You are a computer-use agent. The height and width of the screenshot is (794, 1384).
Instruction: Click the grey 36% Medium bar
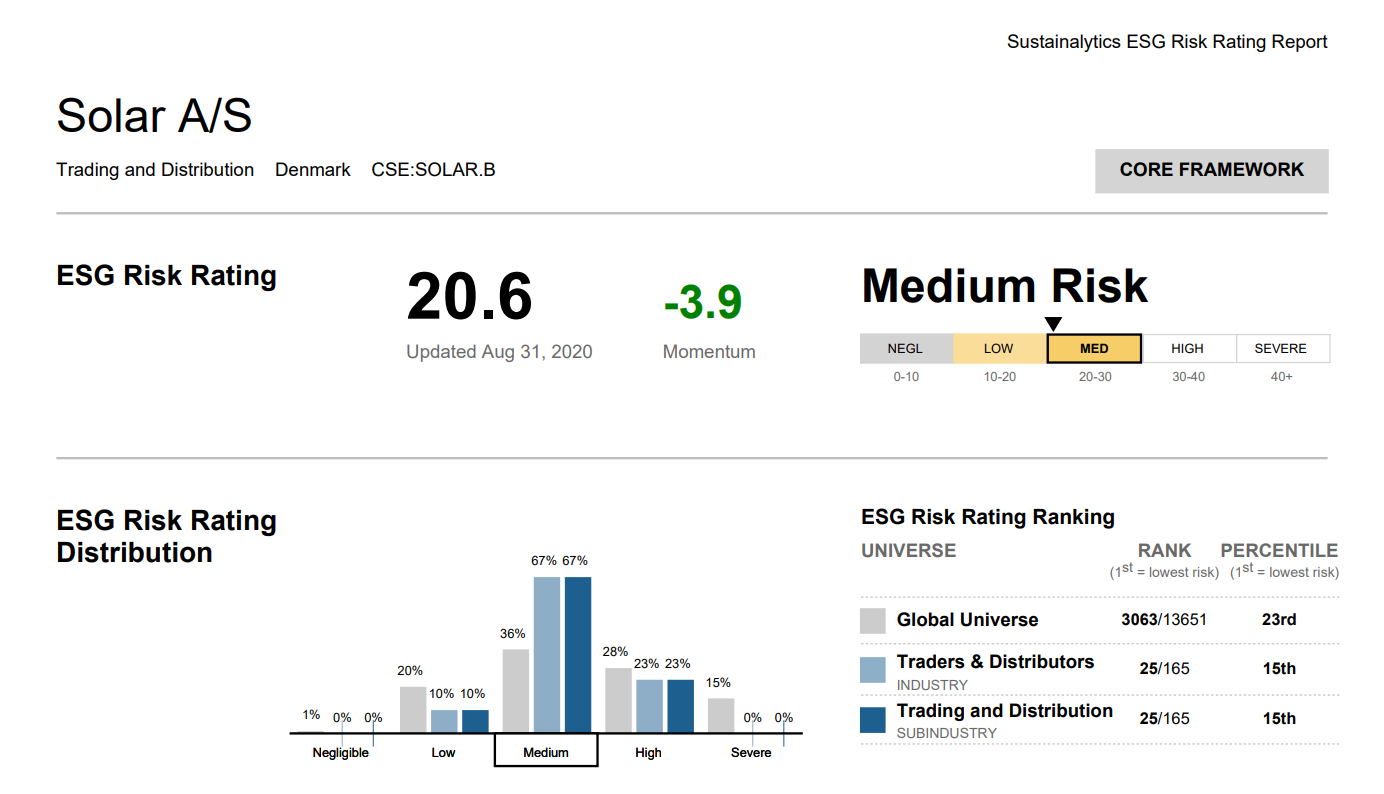pyautogui.click(x=516, y=691)
